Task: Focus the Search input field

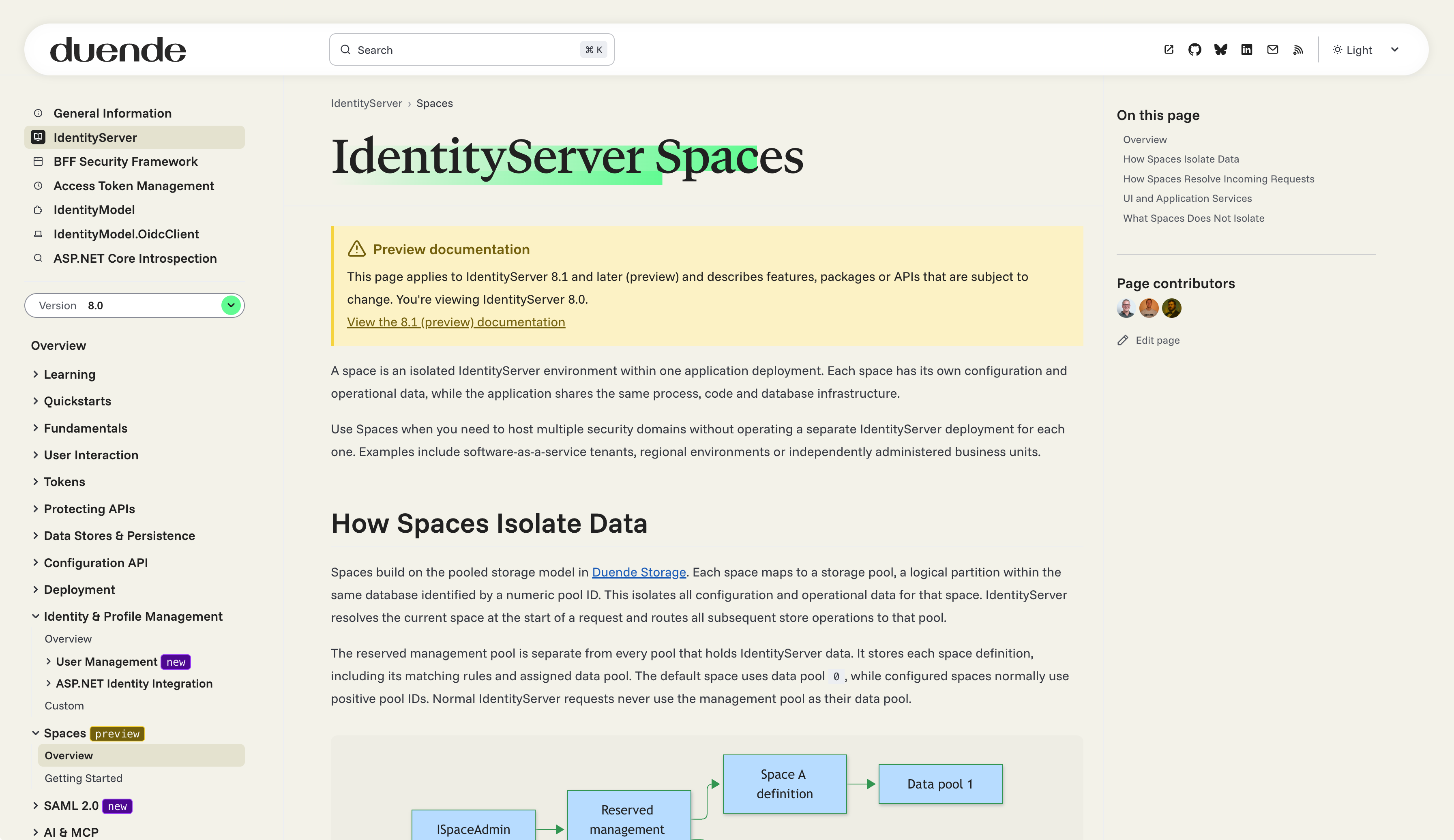Action: pyautogui.click(x=472, y=49)
